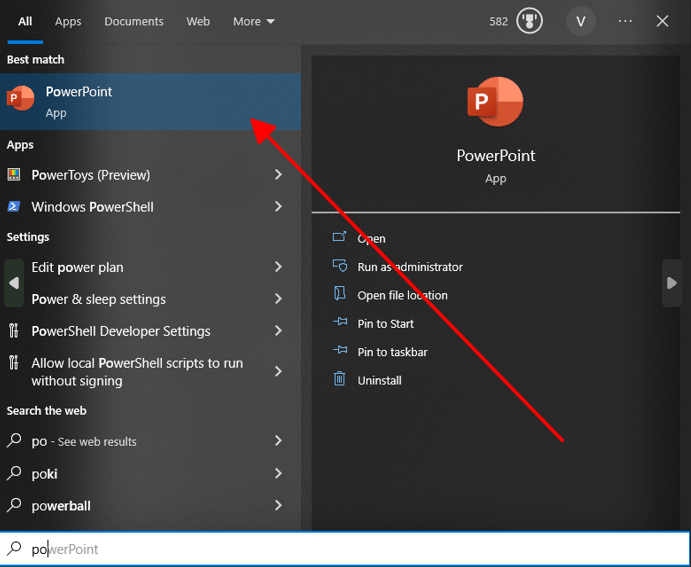
Task: Select the Web search tab
Action: (198, 21)
